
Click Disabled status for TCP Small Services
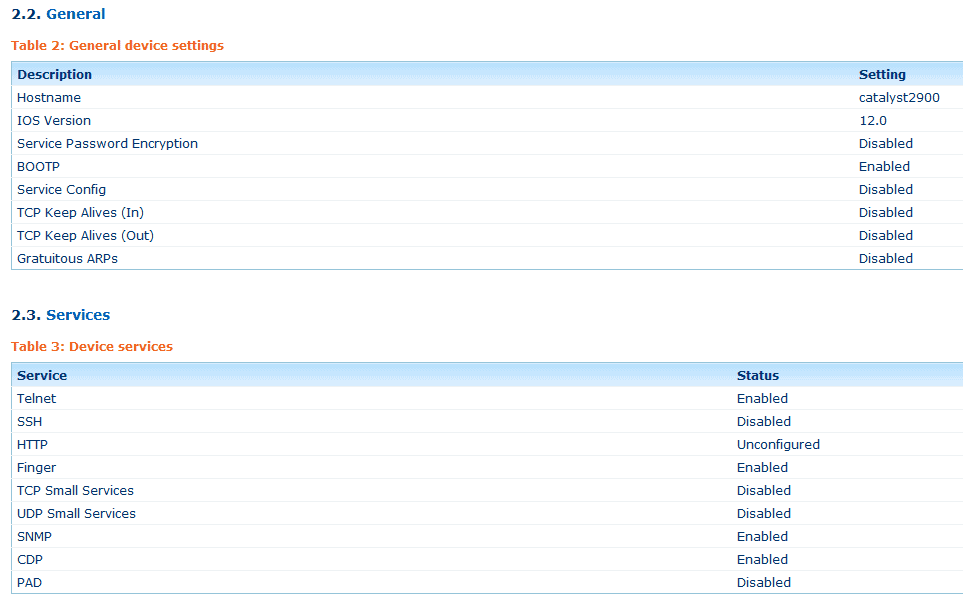click(x=764, y=491)
